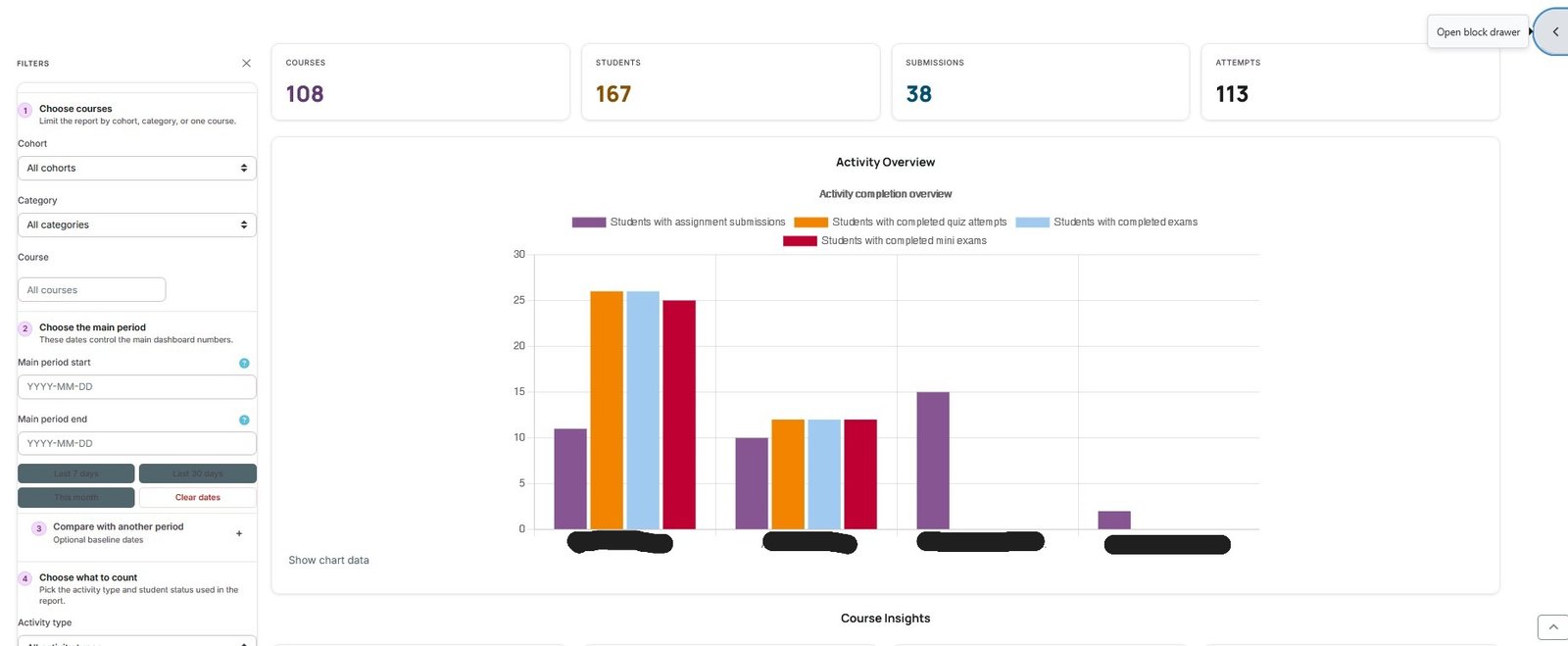The width and height of the screenshot is (1568, 646).
Task: Click step 1 Choose courses heading
Action: [75, 109]
